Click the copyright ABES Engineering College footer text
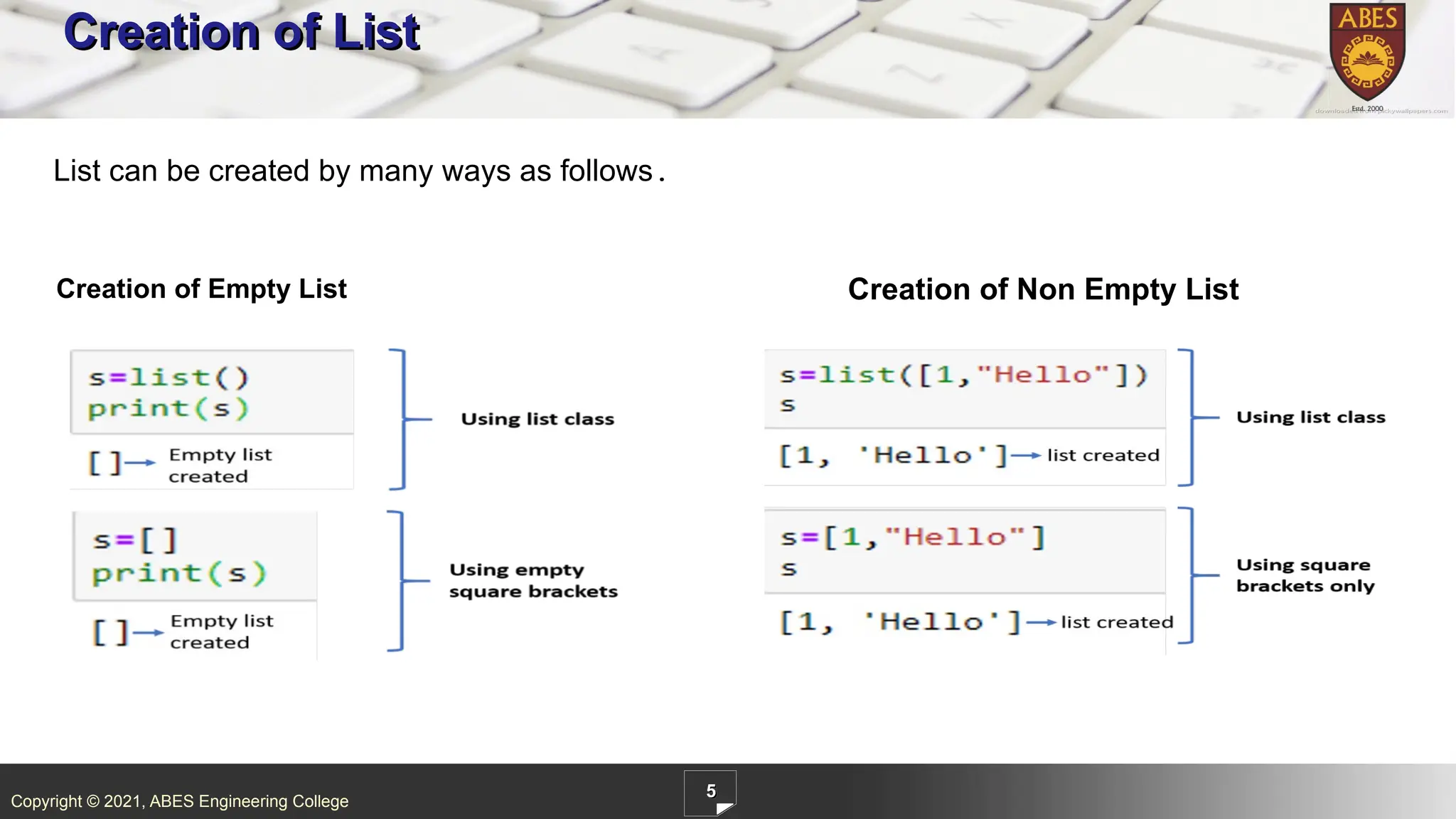 coord(180,801)
